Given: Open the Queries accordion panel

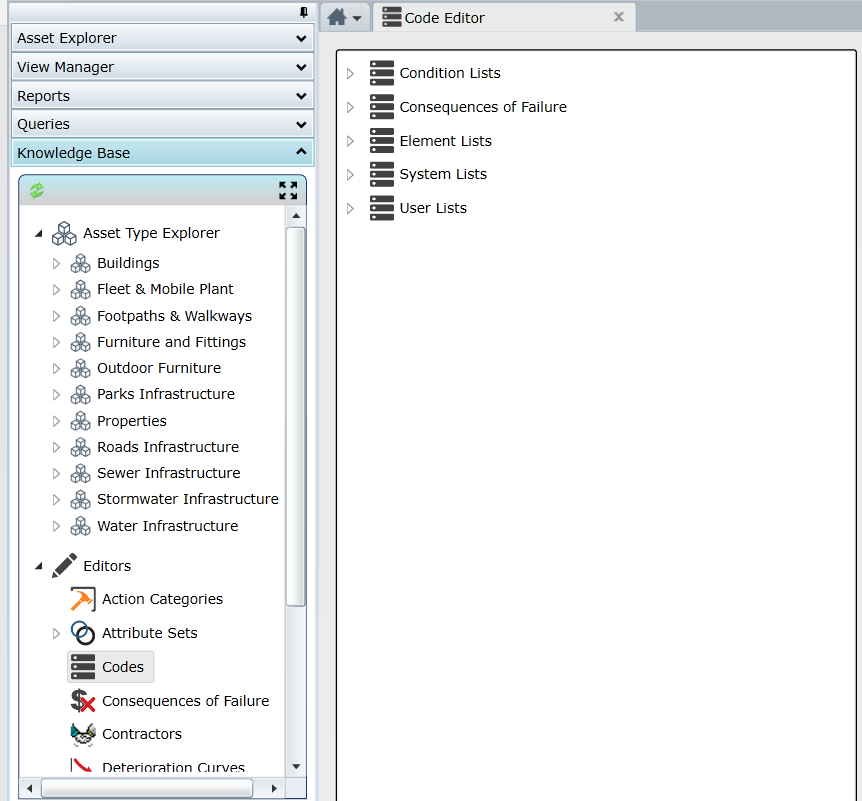Looking at the screenshot, I should coord(162,124).
